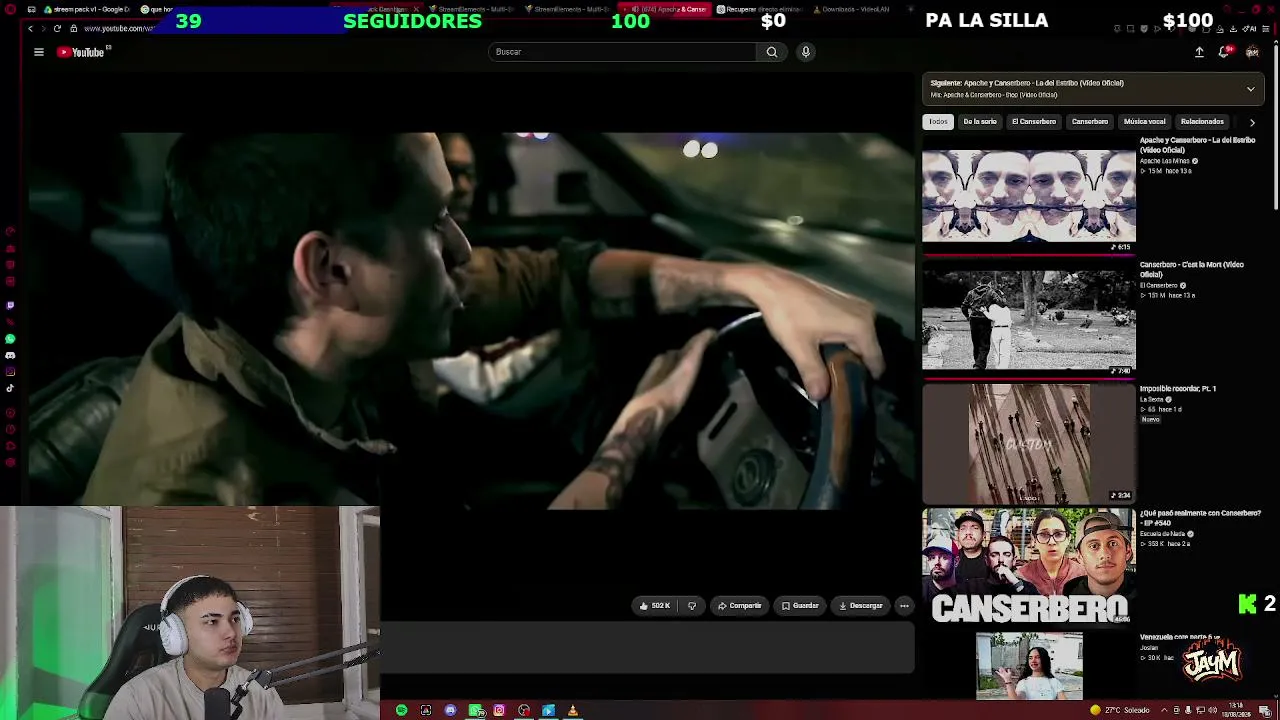
Task: Select the Música vocal chip
Action: (1145, 122)
